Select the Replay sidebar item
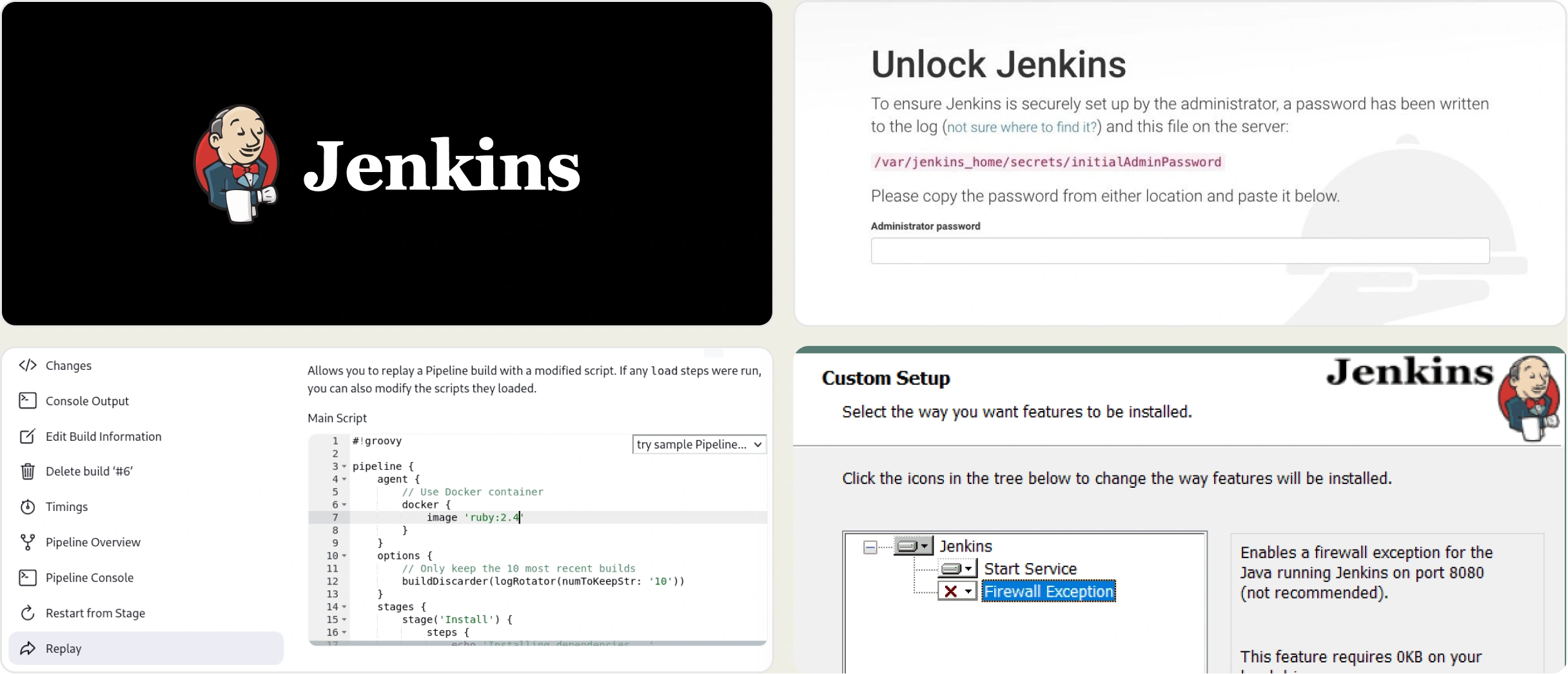1568x674 pixels. point(146,648)
